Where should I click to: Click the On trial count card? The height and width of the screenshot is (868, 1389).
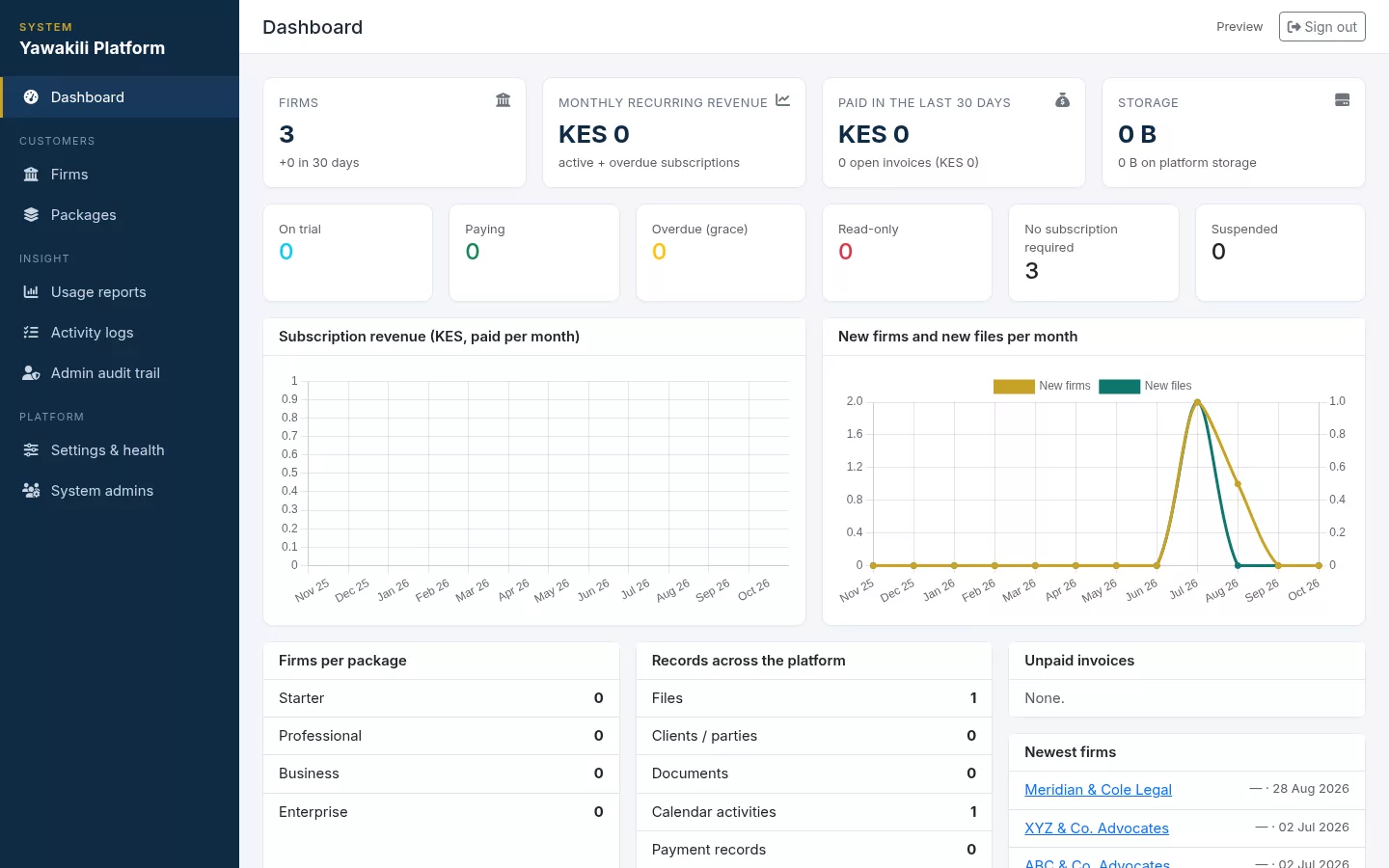(x=348, y=253)
